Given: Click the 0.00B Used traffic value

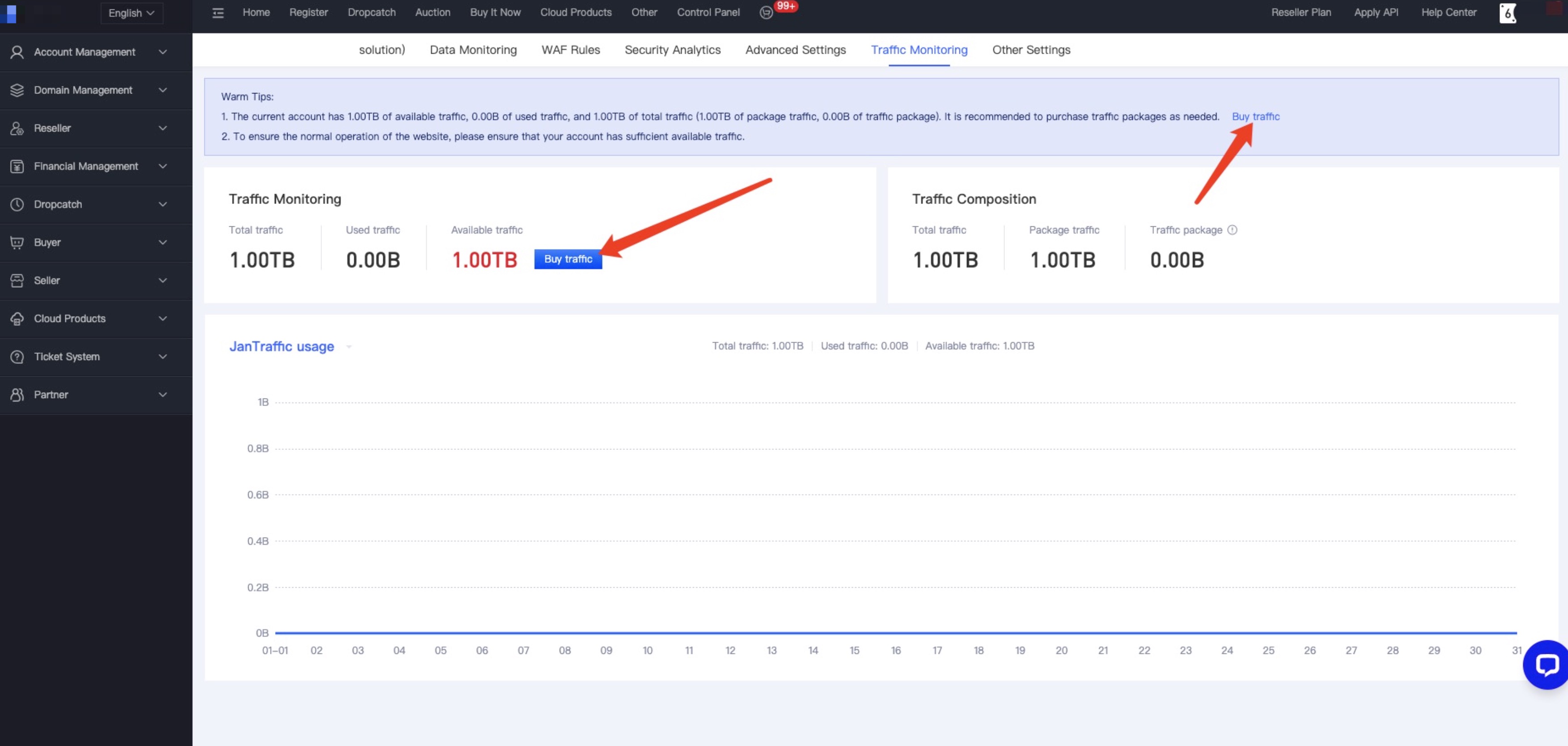Looking at the screenshot, I should [x=373, y=260].
